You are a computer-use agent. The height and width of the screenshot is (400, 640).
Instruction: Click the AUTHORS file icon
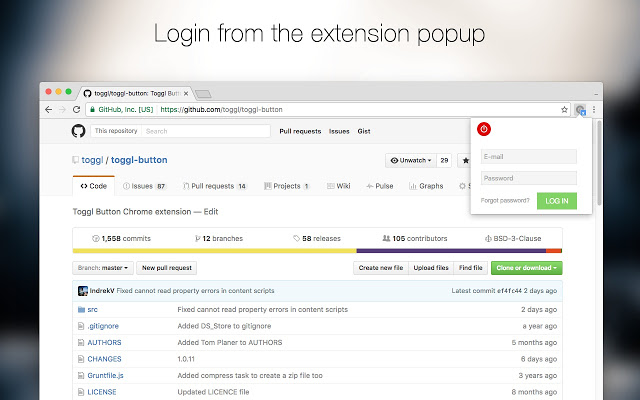(81, 342)
